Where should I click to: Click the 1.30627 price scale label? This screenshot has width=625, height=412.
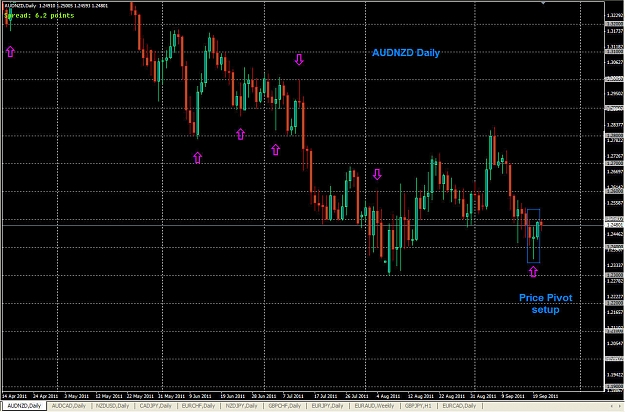click(x=615, y=63)
